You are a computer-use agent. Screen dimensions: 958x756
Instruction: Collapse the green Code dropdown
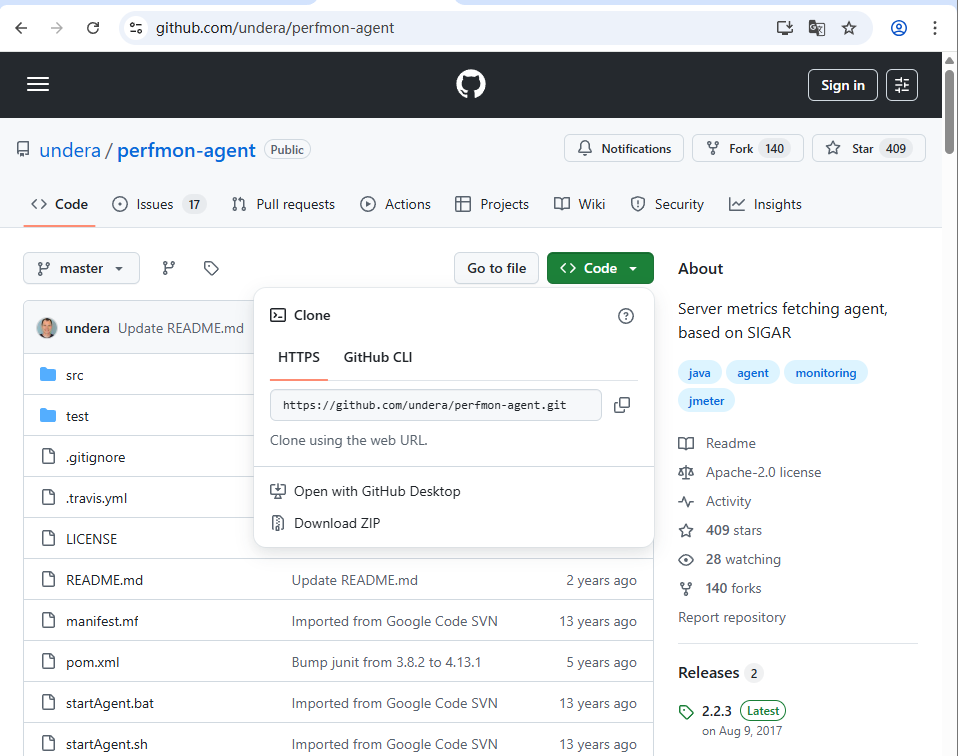tap(600, 268)
